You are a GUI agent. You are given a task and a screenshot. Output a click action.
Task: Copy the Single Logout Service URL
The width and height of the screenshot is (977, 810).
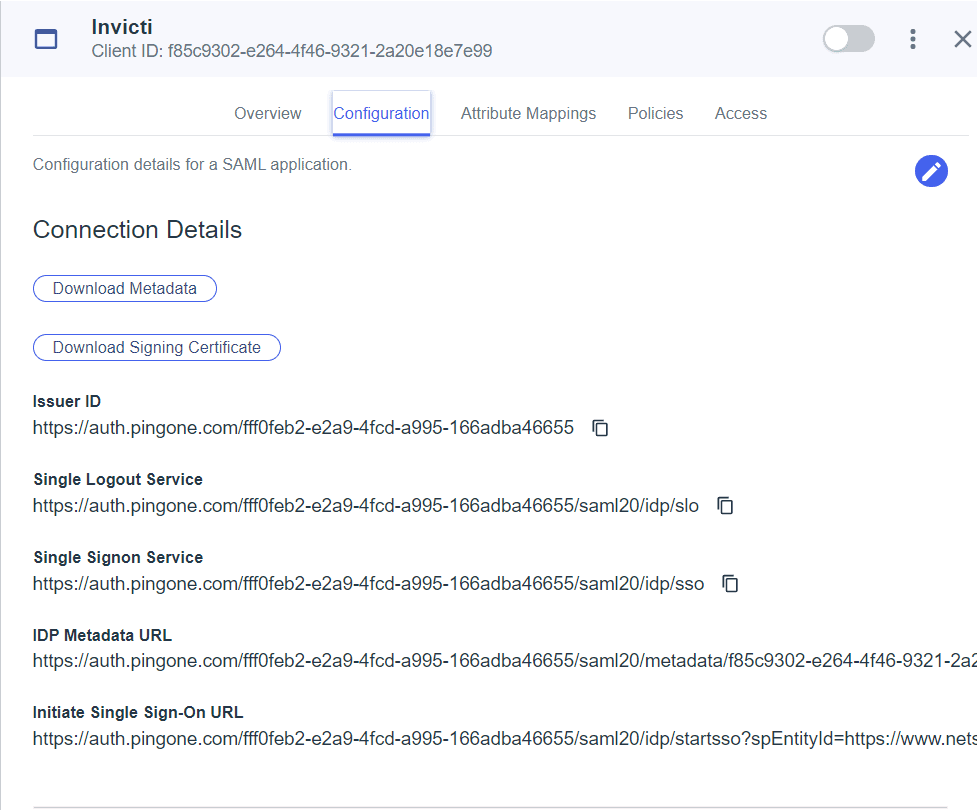[x=725, y=505]
